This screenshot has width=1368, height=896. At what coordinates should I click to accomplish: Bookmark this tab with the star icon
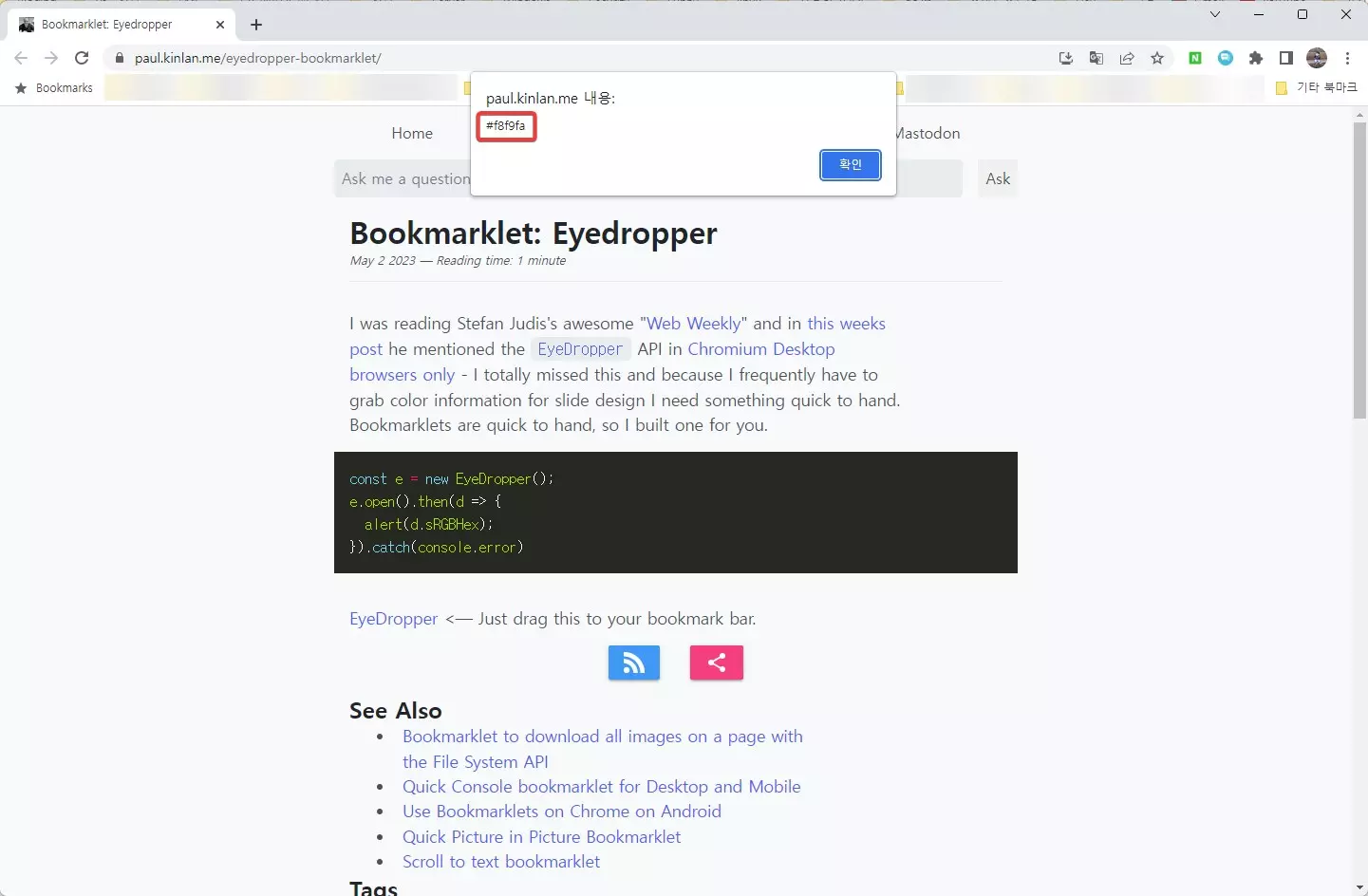[1157, 58]
